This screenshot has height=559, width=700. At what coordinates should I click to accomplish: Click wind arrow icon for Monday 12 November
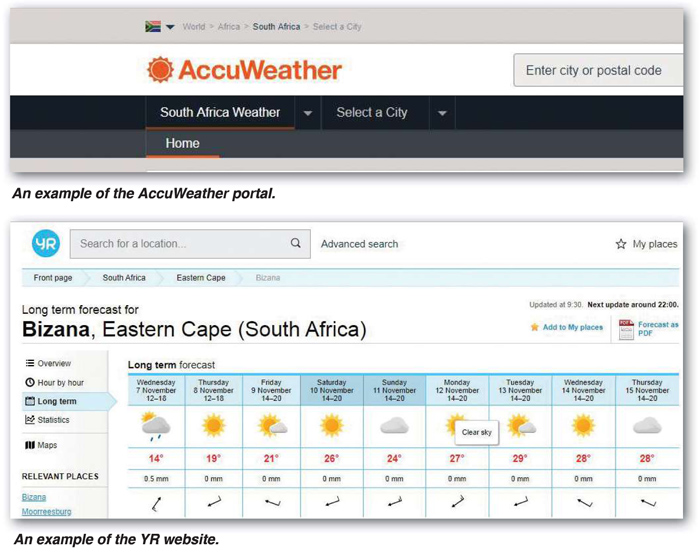pyautogui.click(x=458, y=501)
